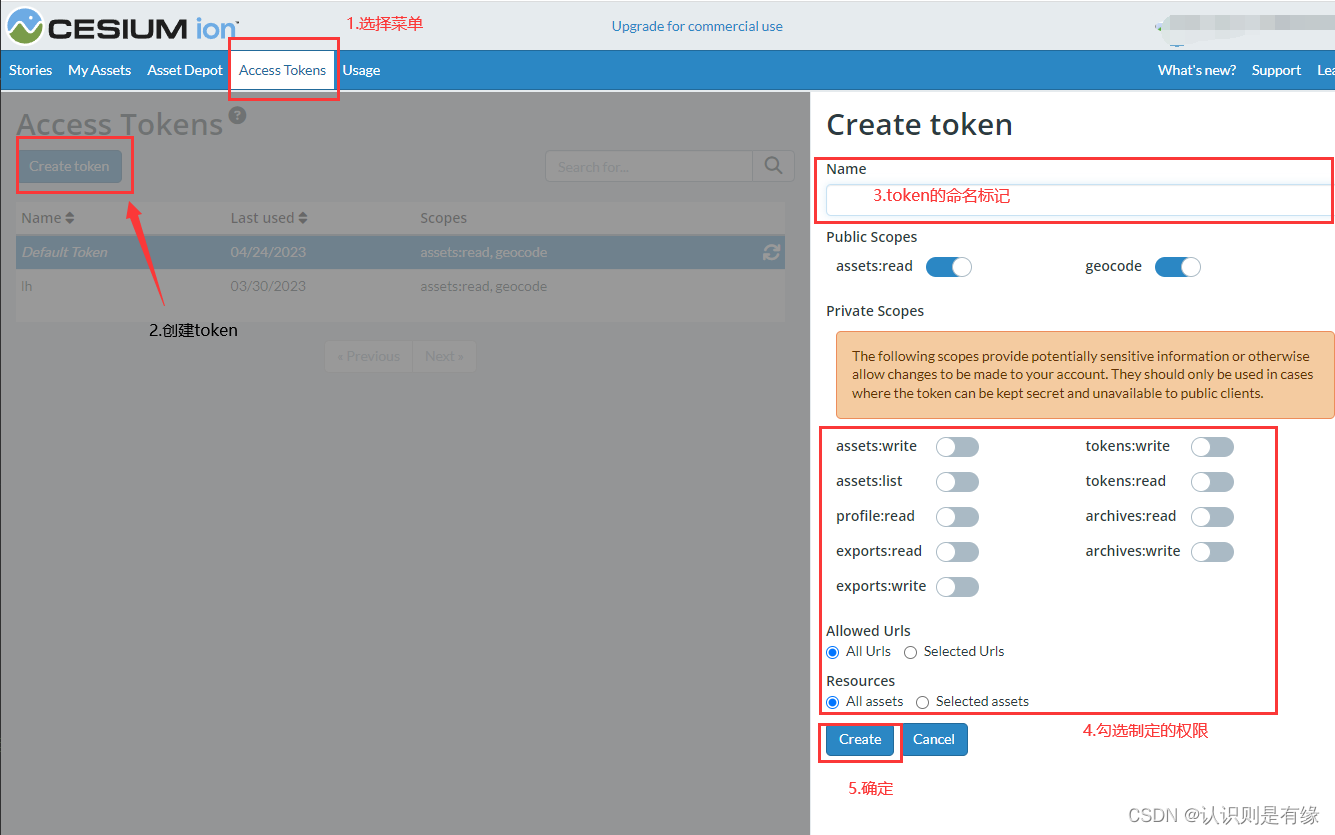Click the Cancel button
1335x835 pixels.
934,739
